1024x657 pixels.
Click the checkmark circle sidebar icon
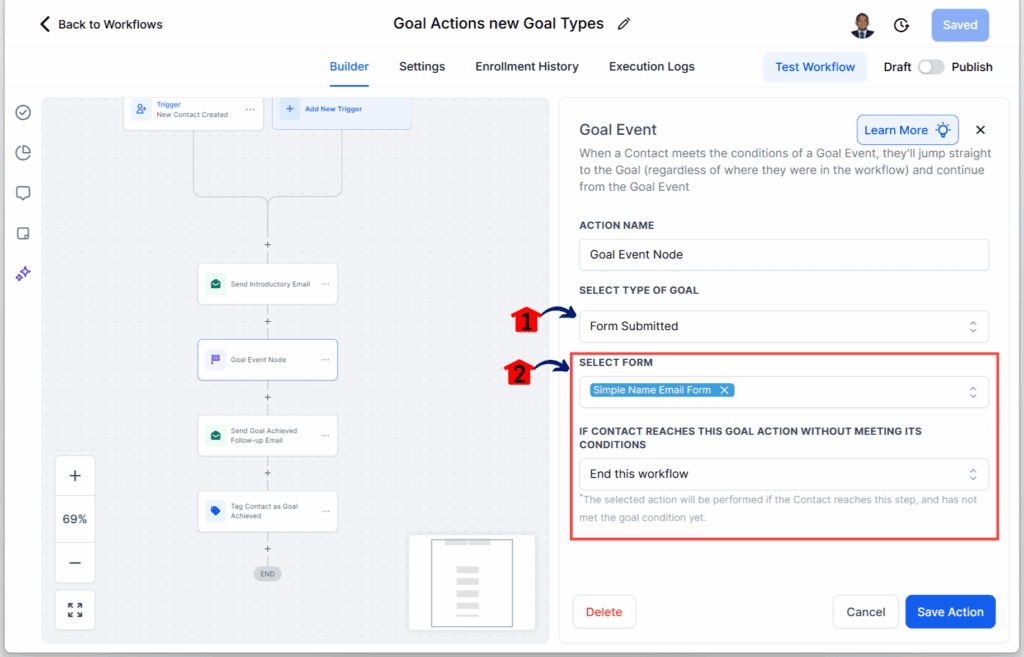[x=23, y=112]
